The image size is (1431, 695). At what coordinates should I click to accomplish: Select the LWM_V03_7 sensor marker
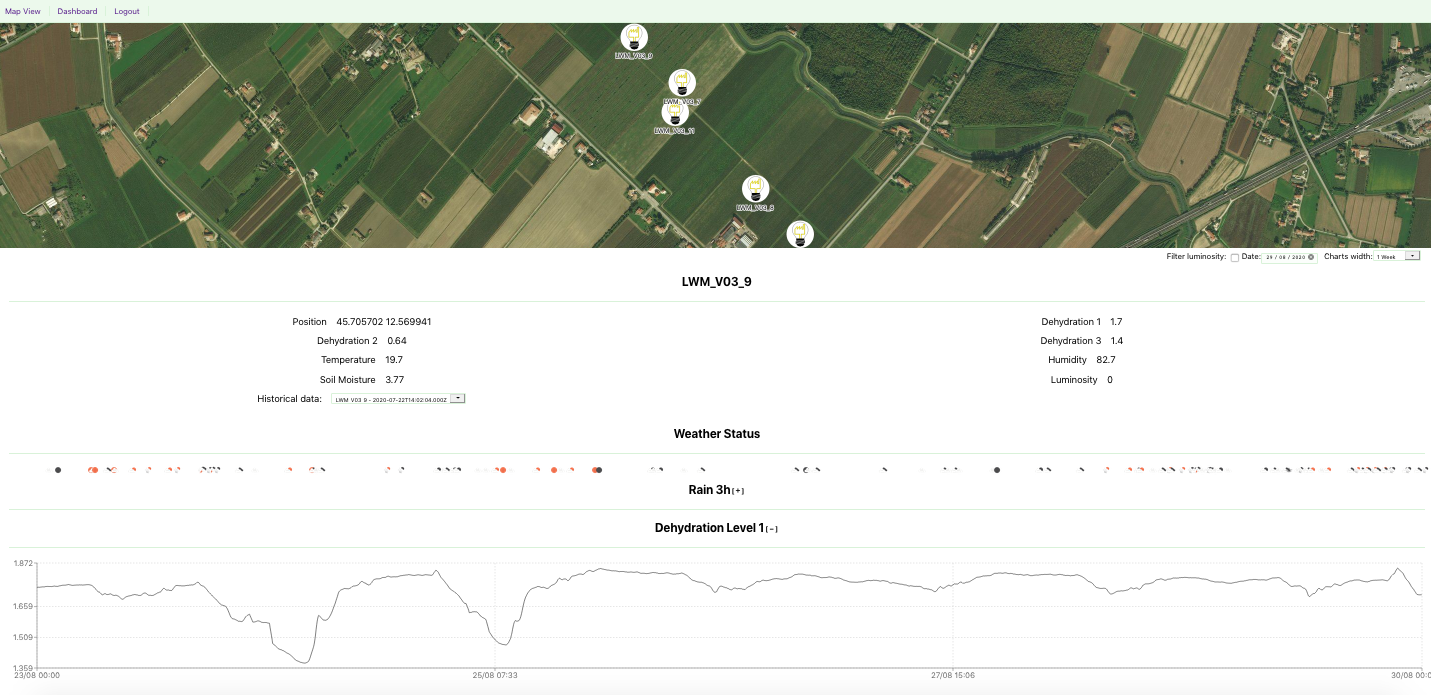682,82
